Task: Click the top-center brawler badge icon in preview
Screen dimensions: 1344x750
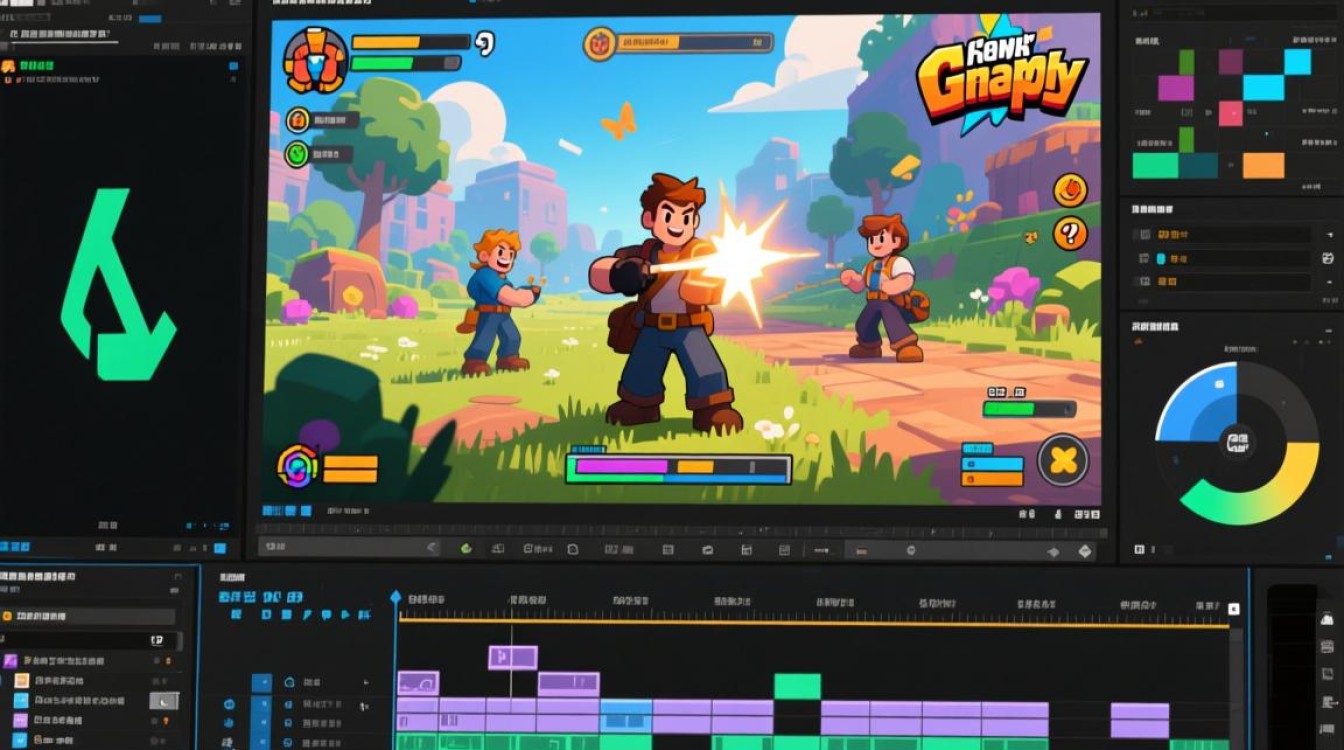Action: [598, 44]
